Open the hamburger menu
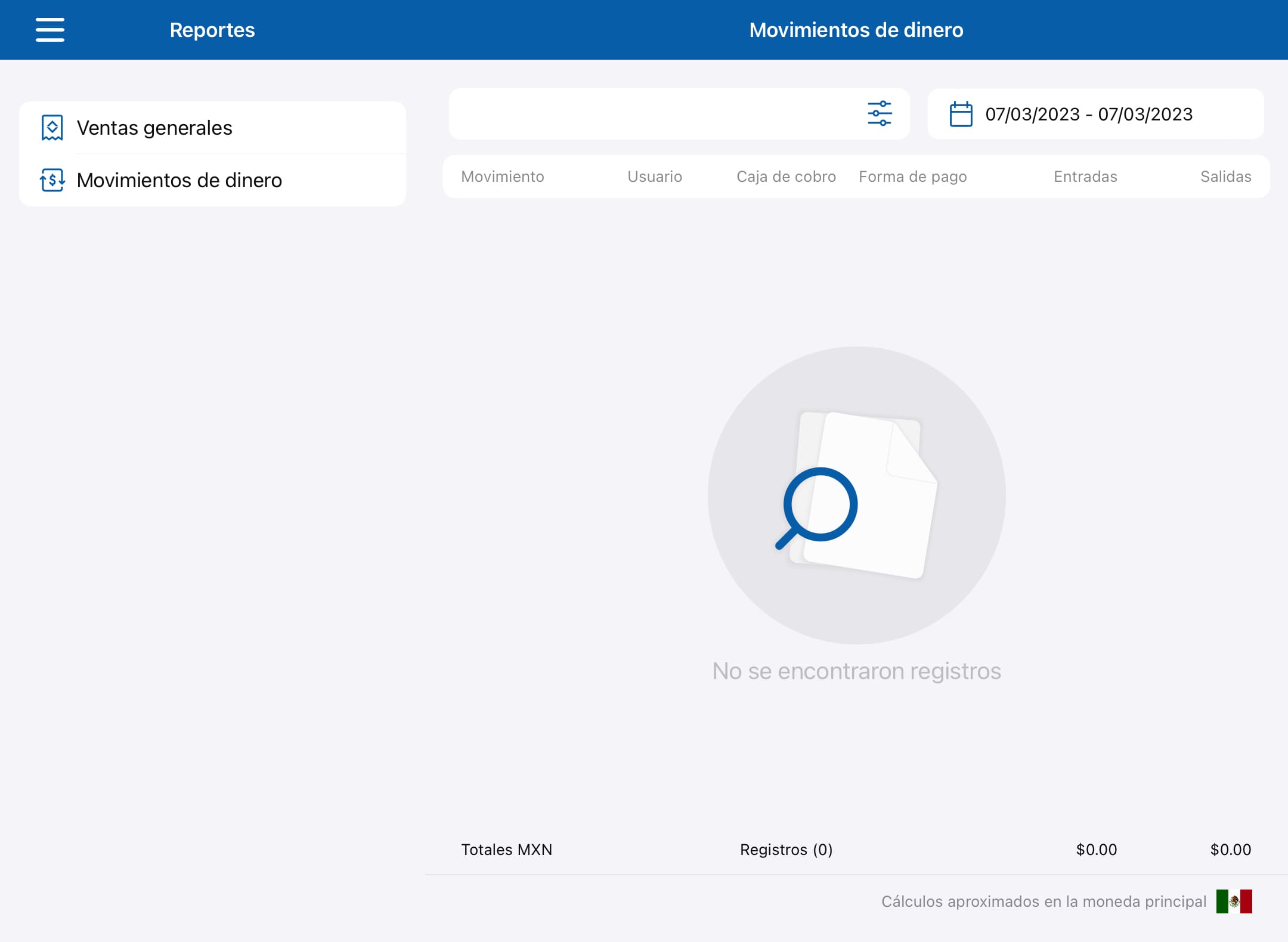The height and width of the screenshot is (942, 1288). click(x=50, y=30)
